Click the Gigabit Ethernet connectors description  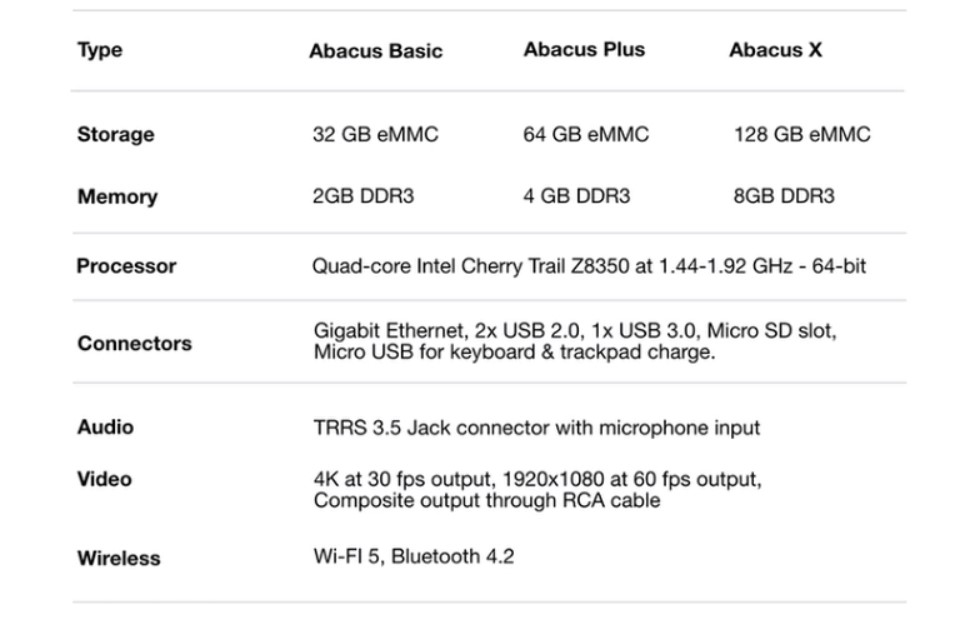tap(575, 341)
